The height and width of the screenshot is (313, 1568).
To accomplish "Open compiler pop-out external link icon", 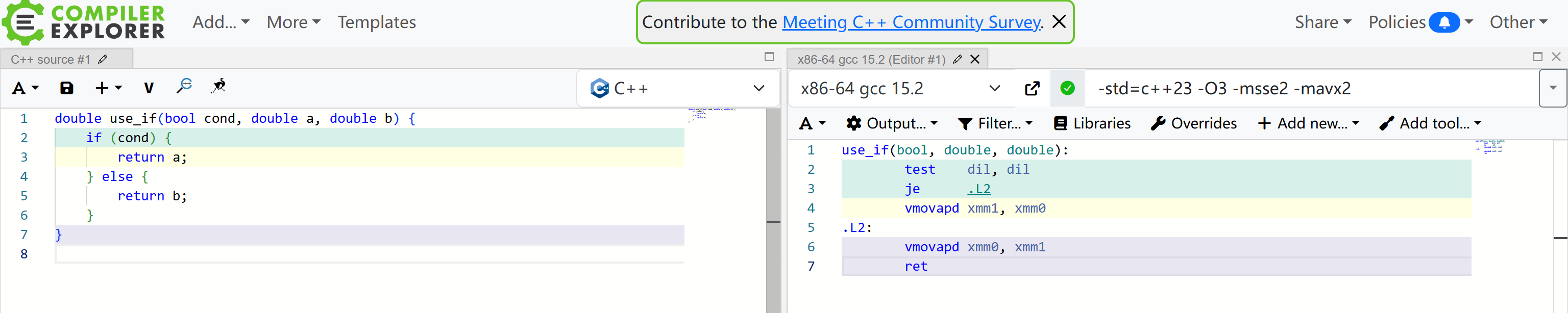I will click(x=1032, y=88).
